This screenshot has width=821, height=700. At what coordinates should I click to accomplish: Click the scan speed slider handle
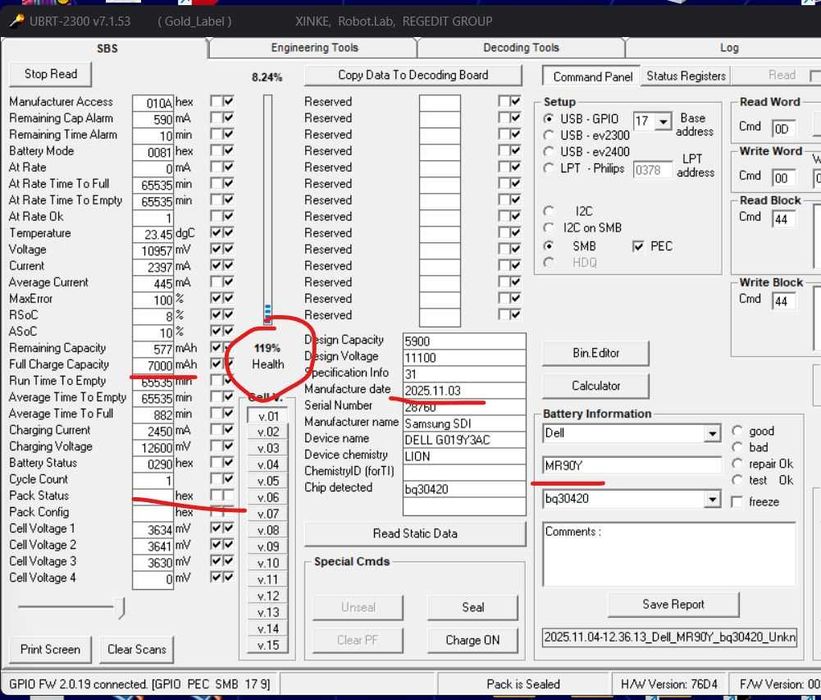[121, 608]
